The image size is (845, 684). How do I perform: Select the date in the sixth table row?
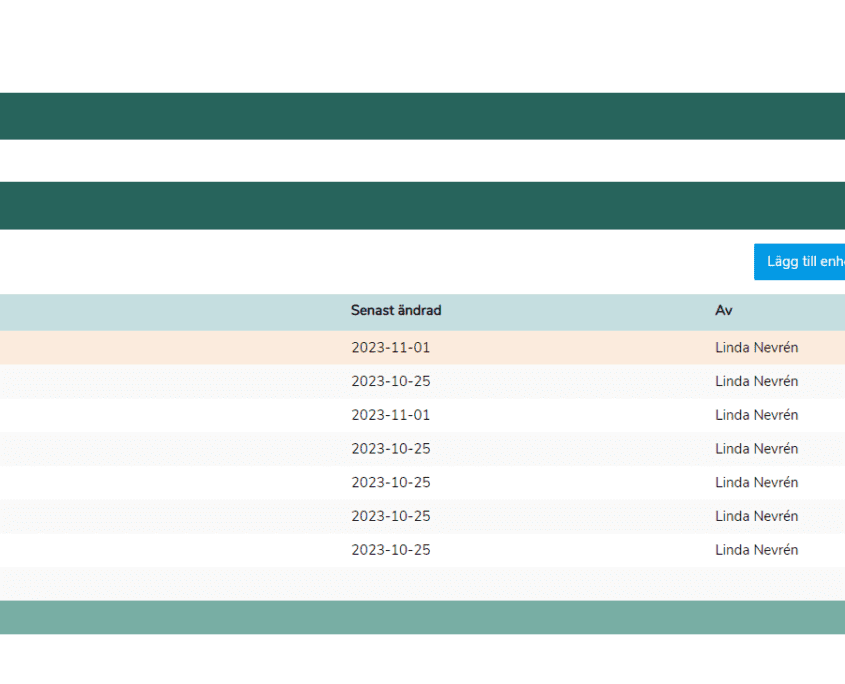tap(390, 516)
